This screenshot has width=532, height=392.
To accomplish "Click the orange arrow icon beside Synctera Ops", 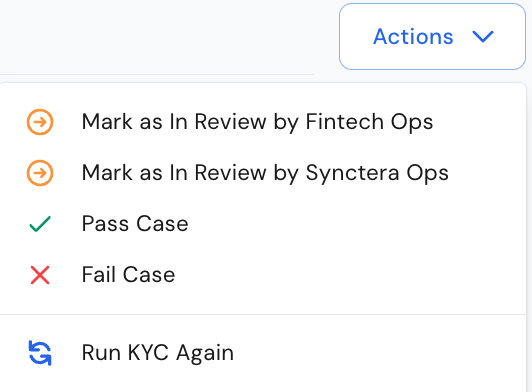I will (40, 173).
